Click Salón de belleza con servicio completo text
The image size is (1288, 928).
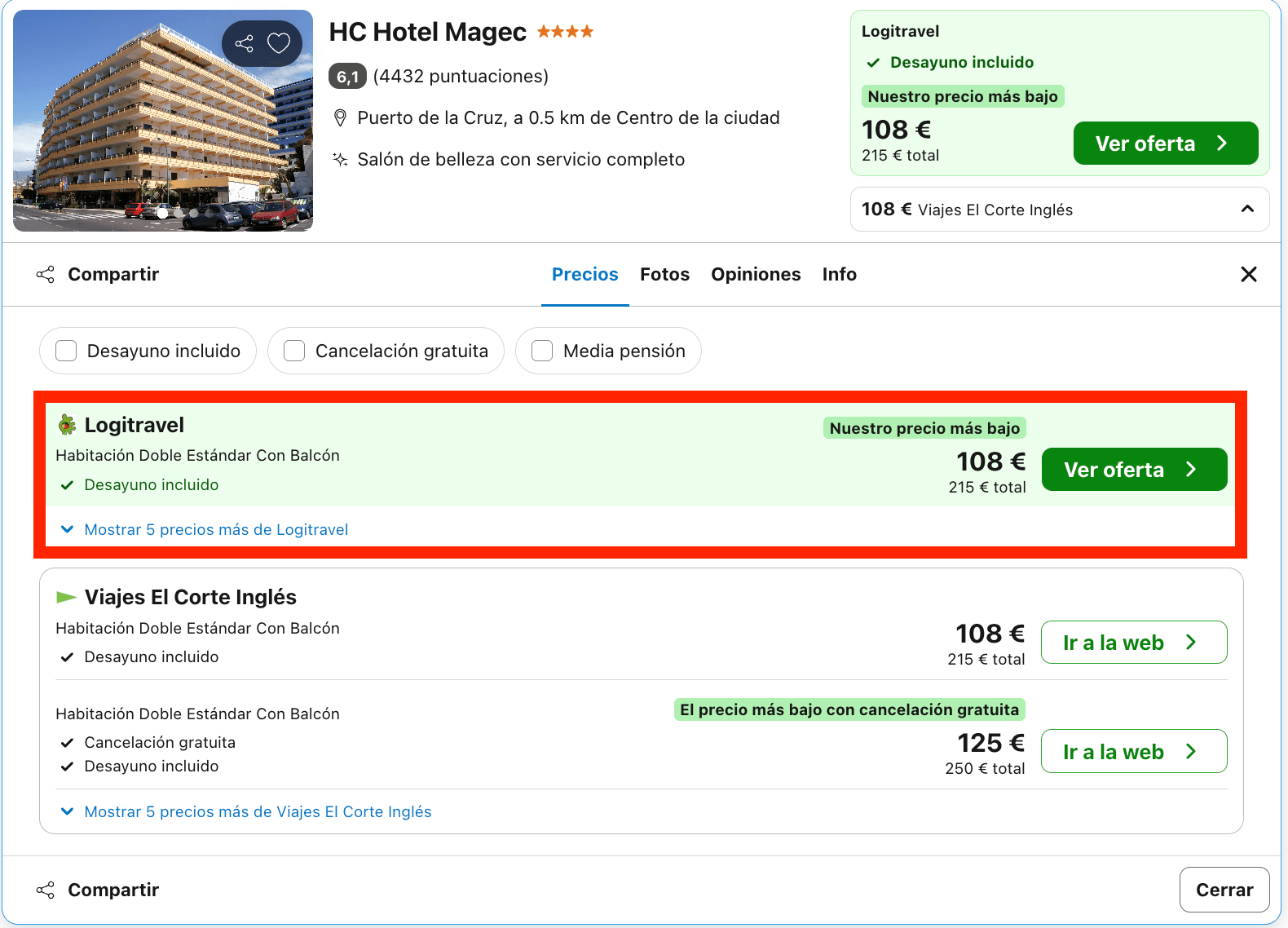point(521,159)
